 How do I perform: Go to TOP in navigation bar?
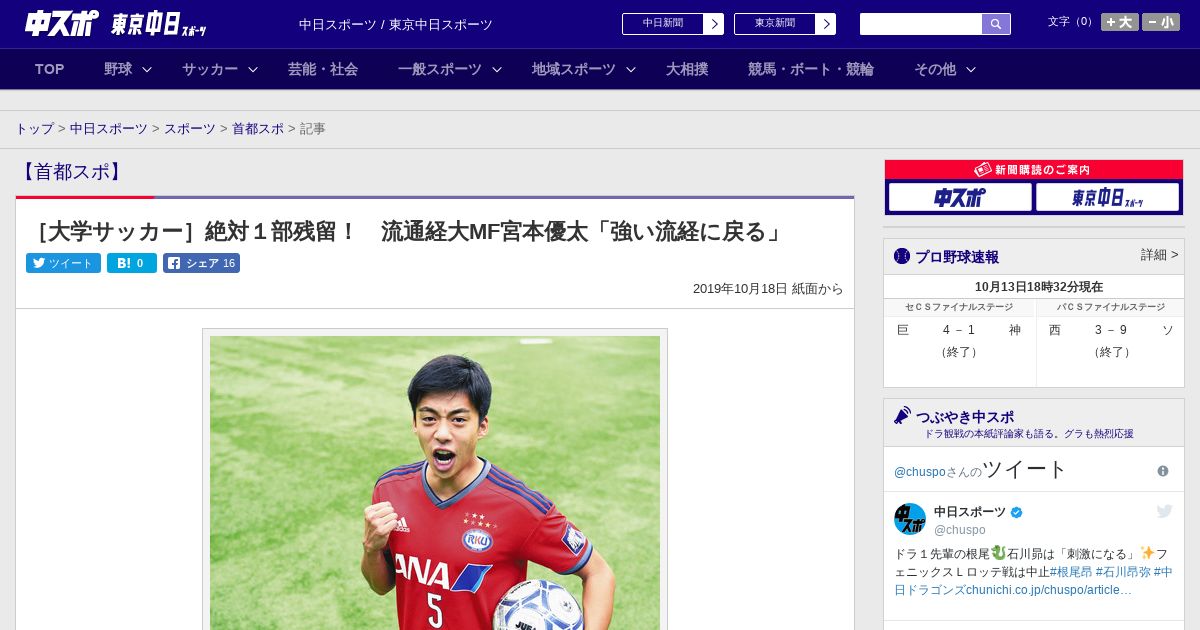pyautogui.click(x=50, y=69)
